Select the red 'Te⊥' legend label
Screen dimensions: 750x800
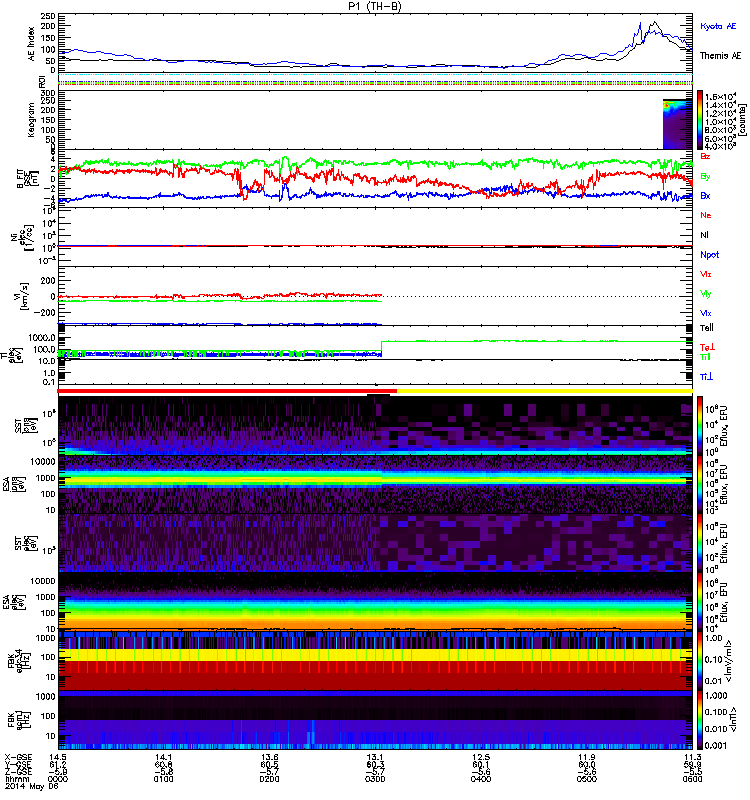pyautogui.click(x=707, y=347)
